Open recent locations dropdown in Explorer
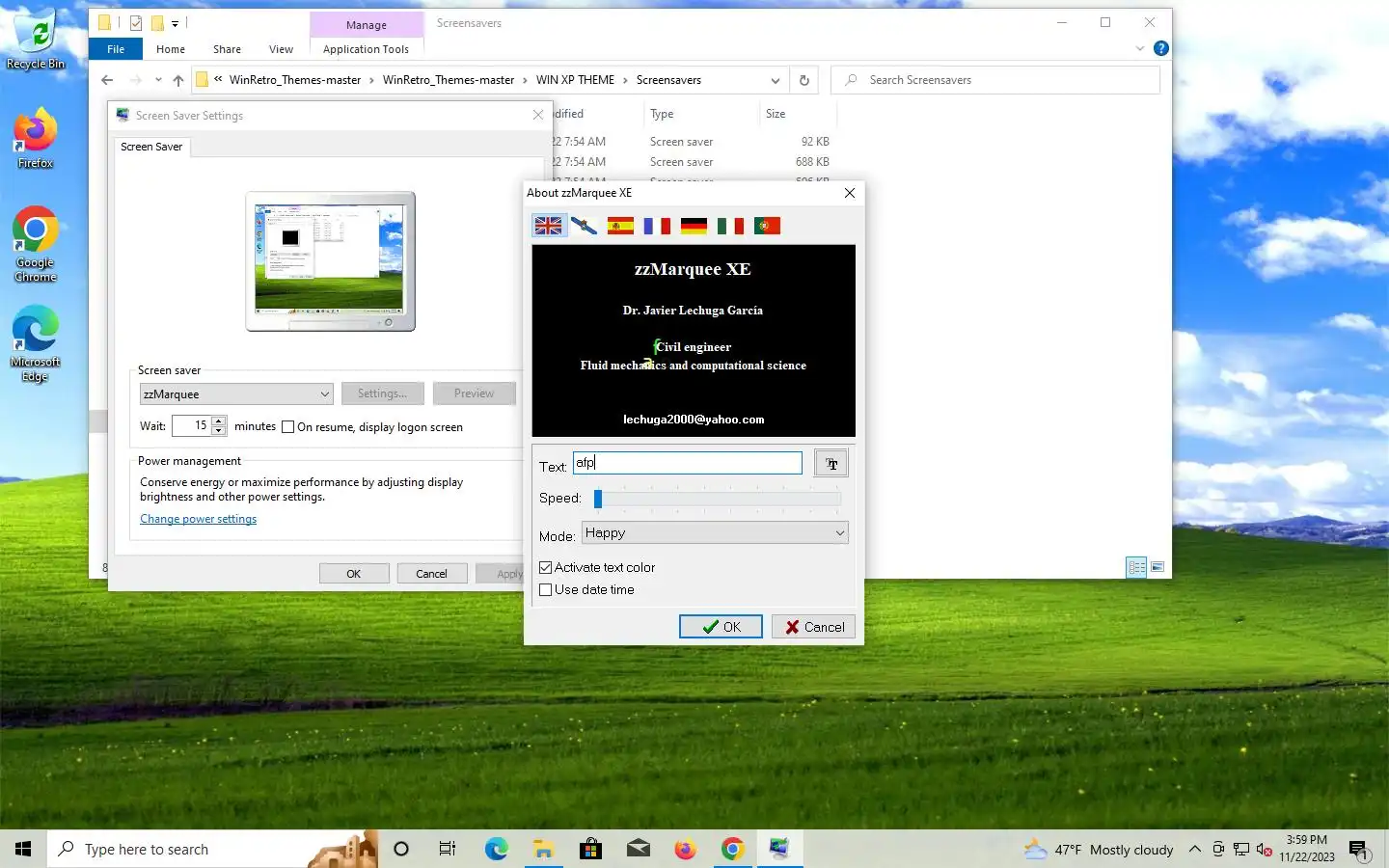 158,80
